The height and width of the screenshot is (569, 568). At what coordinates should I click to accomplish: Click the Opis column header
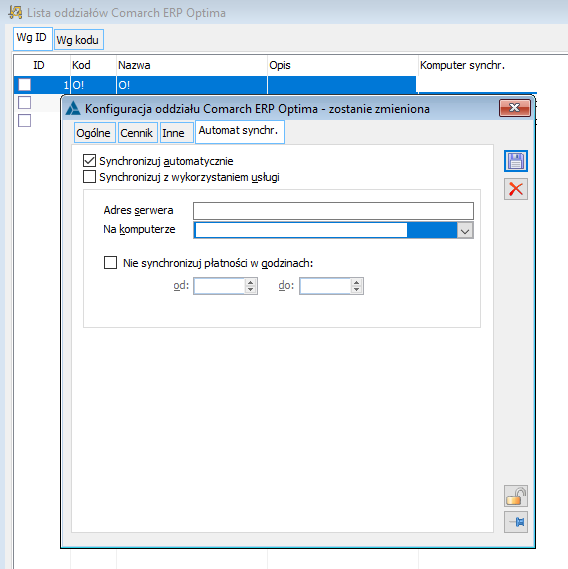[x=343, y=65]
